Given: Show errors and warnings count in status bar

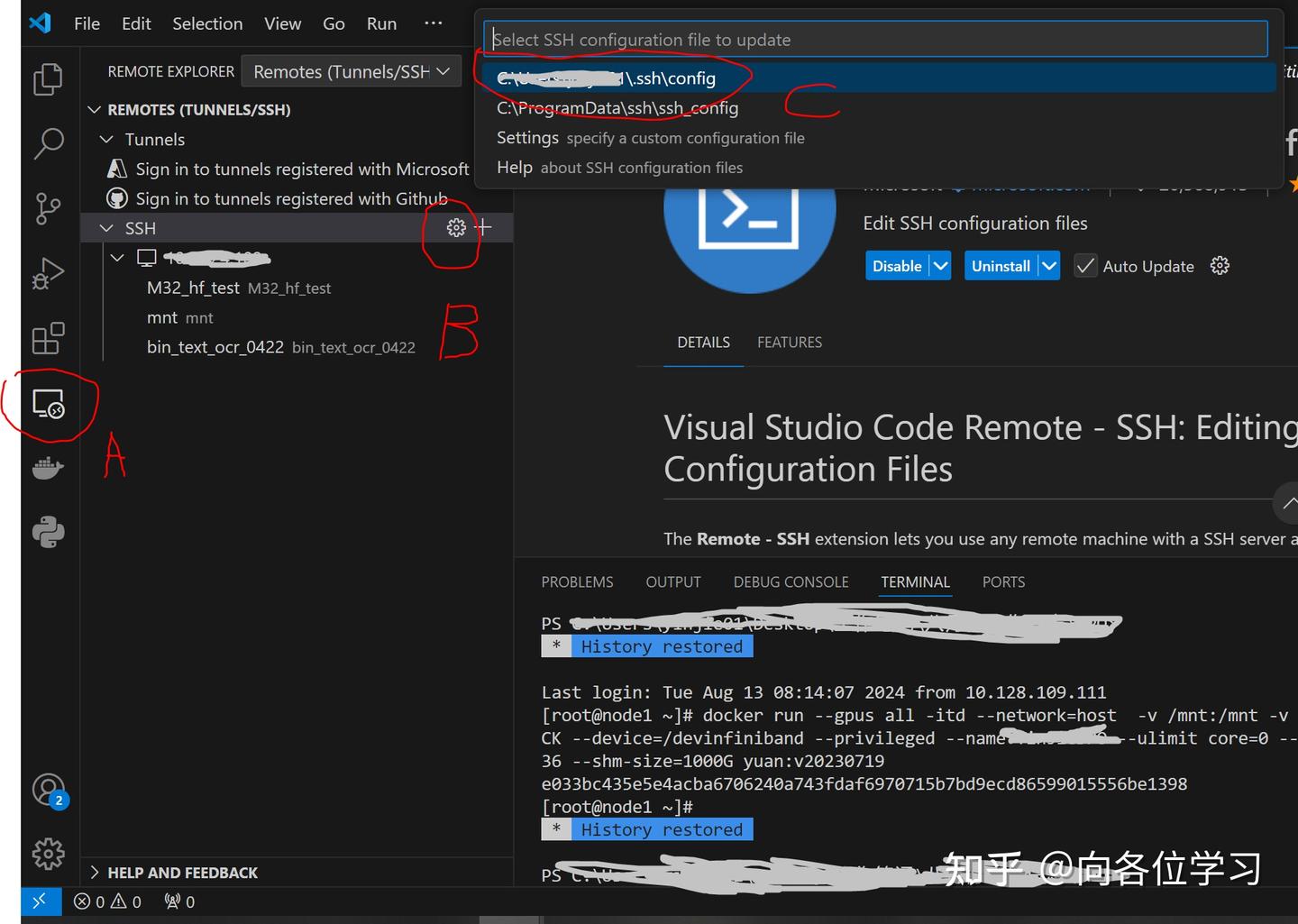Looking at the screenshot, I should [x=107, y=901].
